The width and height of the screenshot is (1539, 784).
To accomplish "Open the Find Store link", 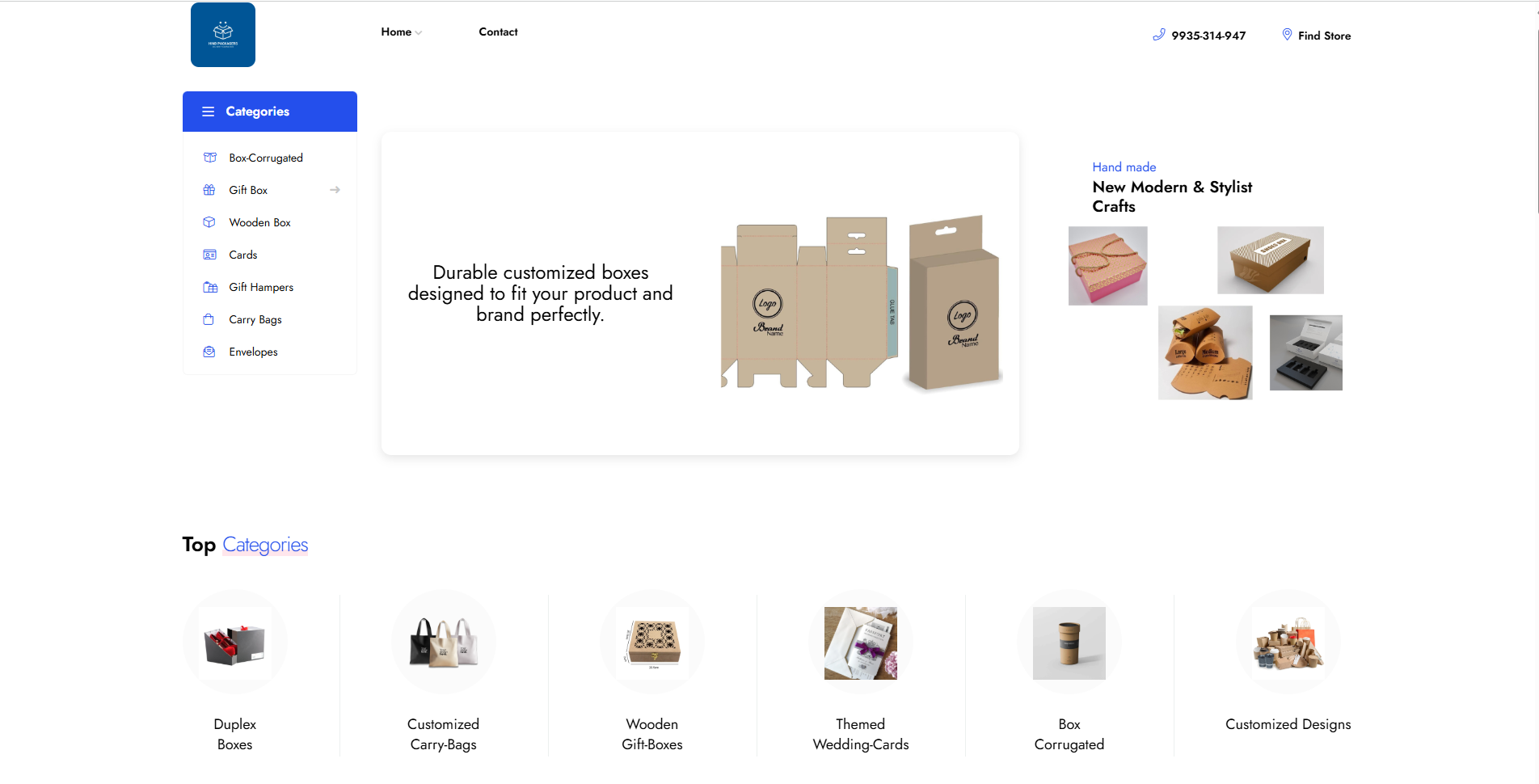I will point(1324,36).
